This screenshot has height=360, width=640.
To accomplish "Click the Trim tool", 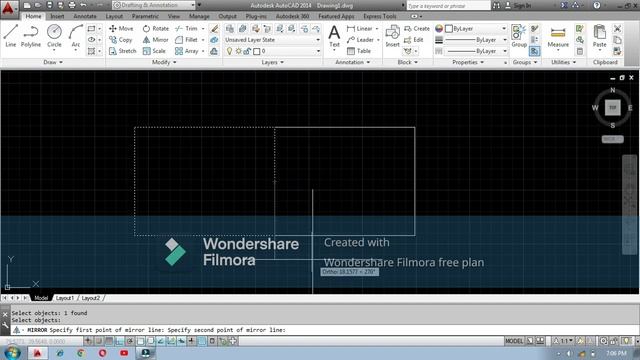I will (187, 29).
